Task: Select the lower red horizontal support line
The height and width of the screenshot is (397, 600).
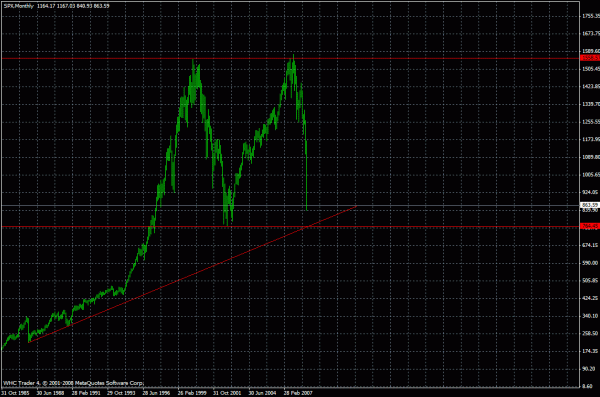Action: point(291,227)
